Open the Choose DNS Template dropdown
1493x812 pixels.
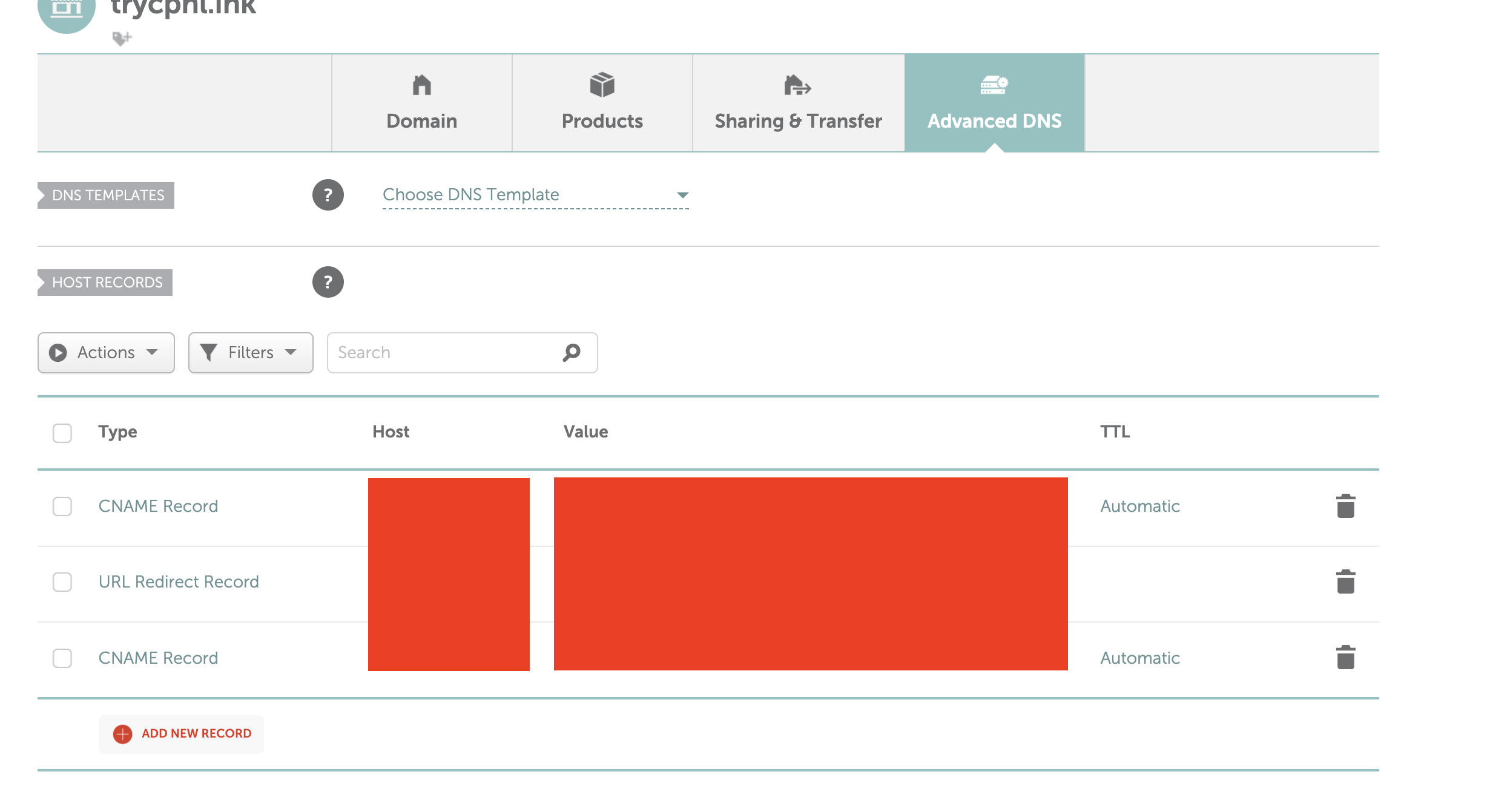pos(535,195)
